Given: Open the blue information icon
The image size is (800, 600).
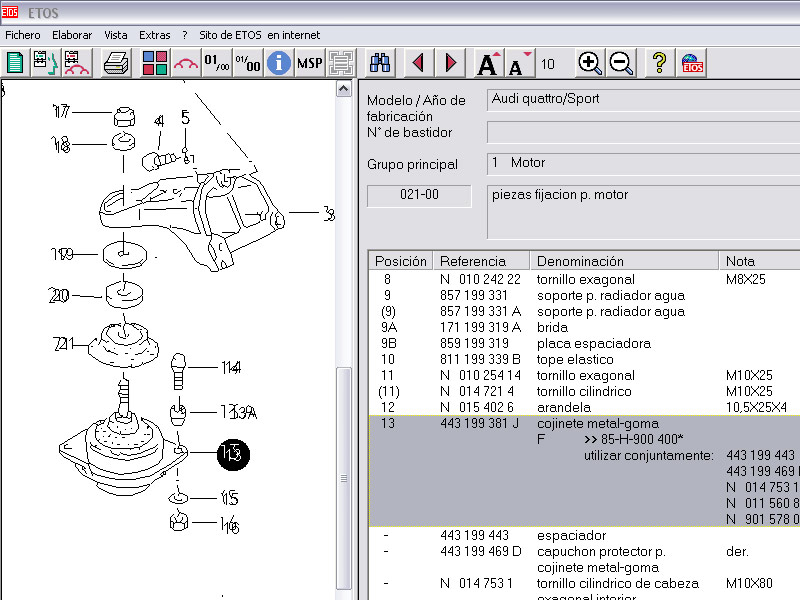Looking at the screenshot, I should click(278, 63).
